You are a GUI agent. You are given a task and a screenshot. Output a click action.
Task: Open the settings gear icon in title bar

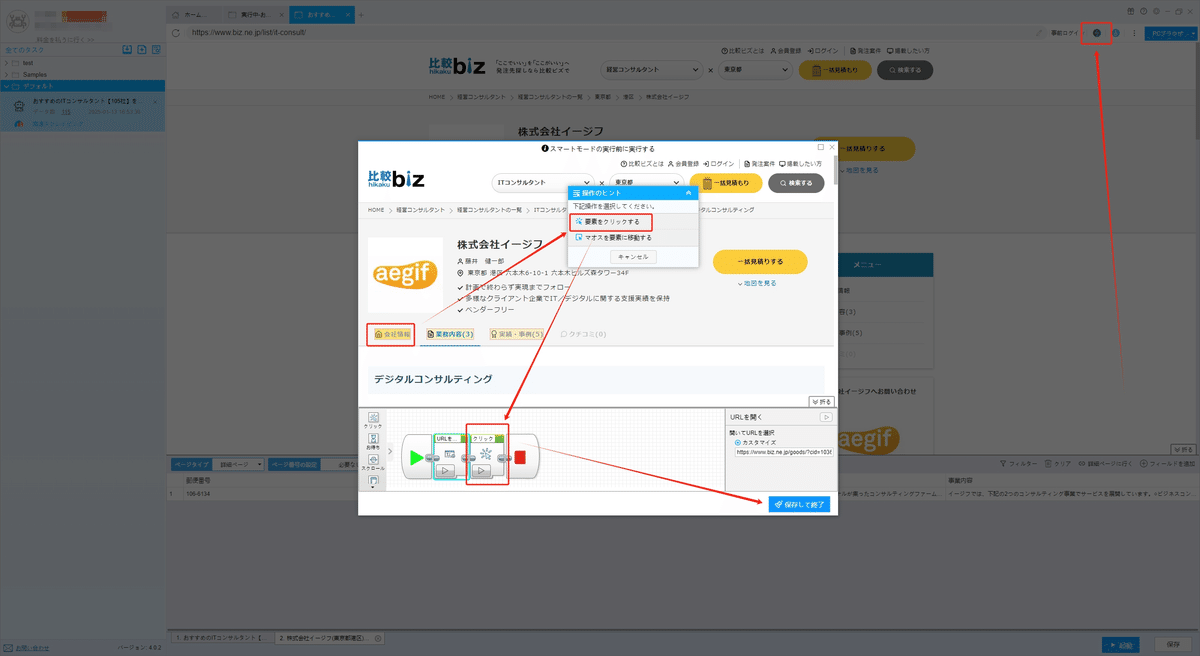1156,10
